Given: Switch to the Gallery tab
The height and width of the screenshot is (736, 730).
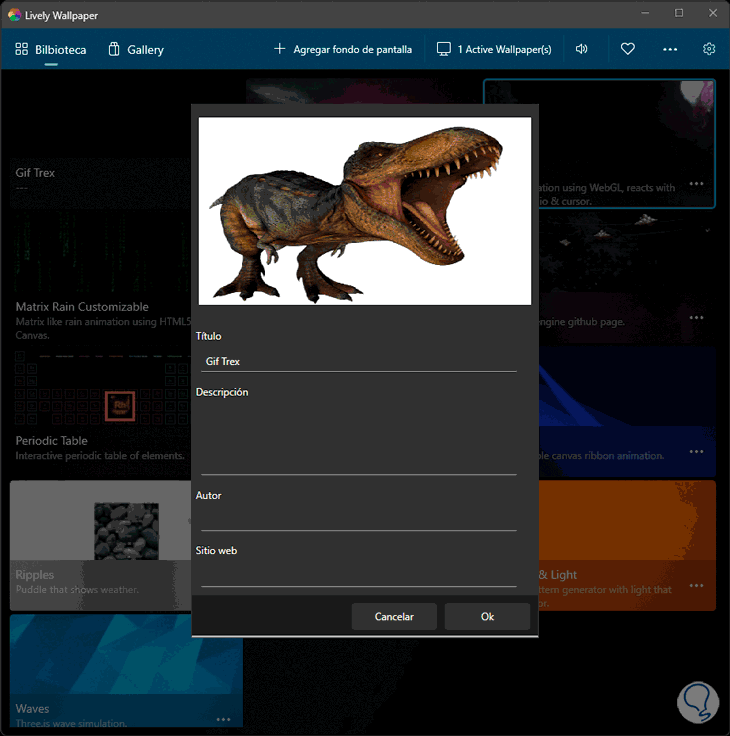Looking at the screenshot, I should (136, 50).
